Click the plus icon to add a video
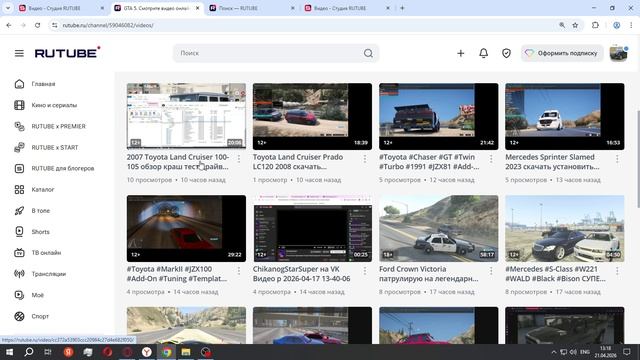Screen dimensions: 640x360 coord(460,53)
